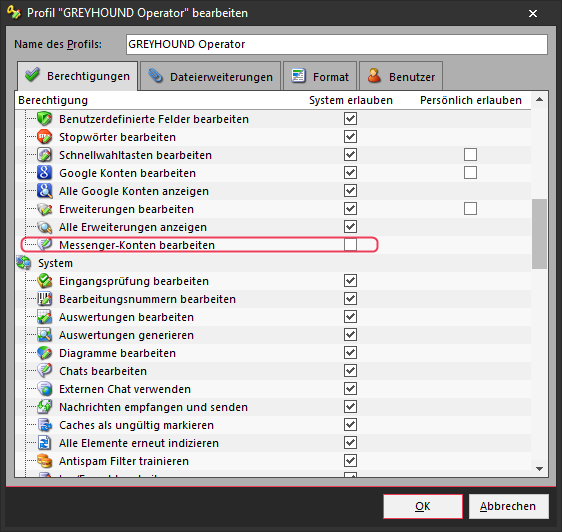Select the System tree group row

pos(273,263)
